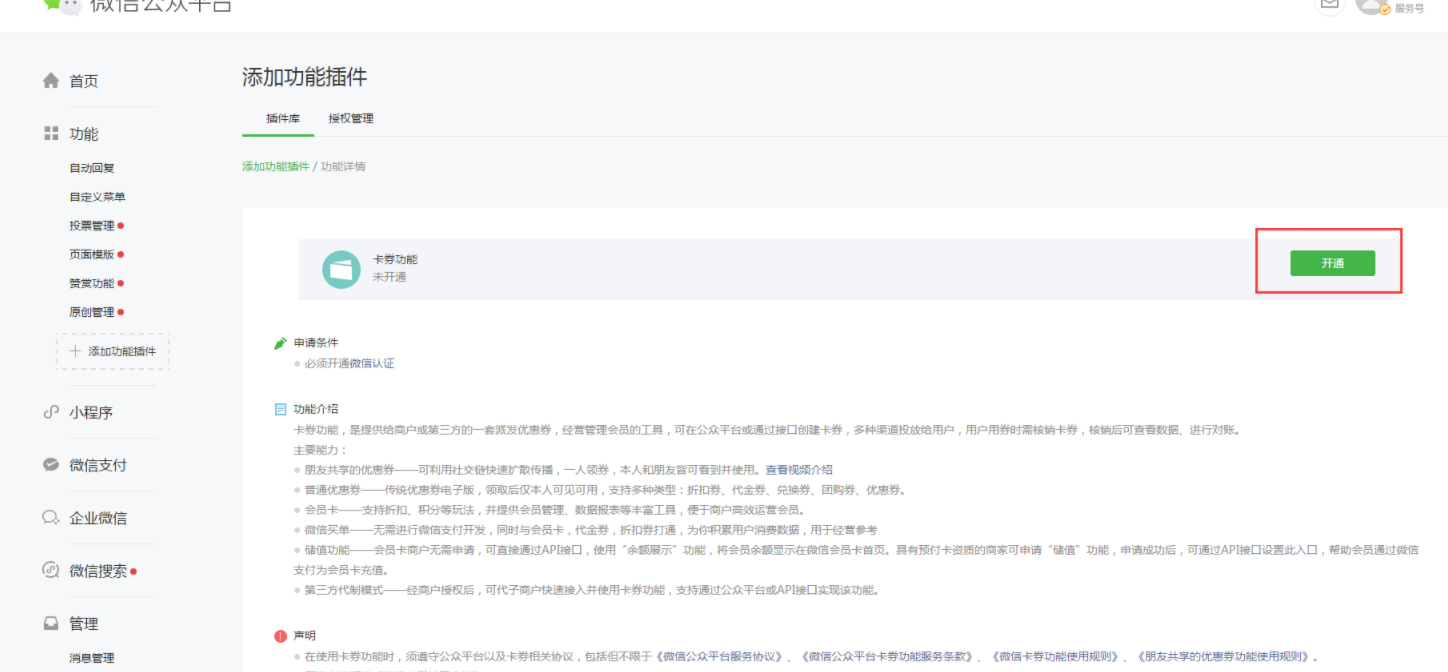Open 投票管理 in the sidebar
This screenshot has width=1448, height=672.
click(x=92, y=226)
